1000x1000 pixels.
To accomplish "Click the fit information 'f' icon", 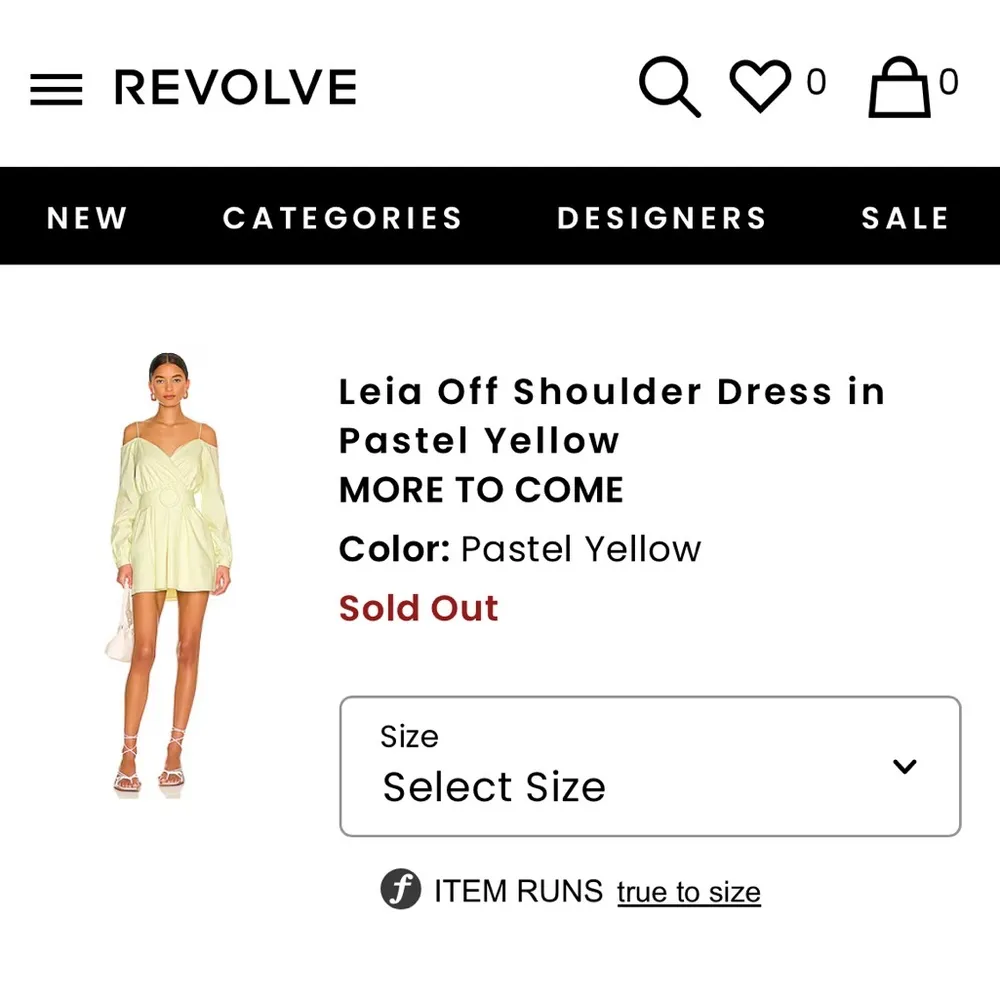I will (x=399, y=890).
